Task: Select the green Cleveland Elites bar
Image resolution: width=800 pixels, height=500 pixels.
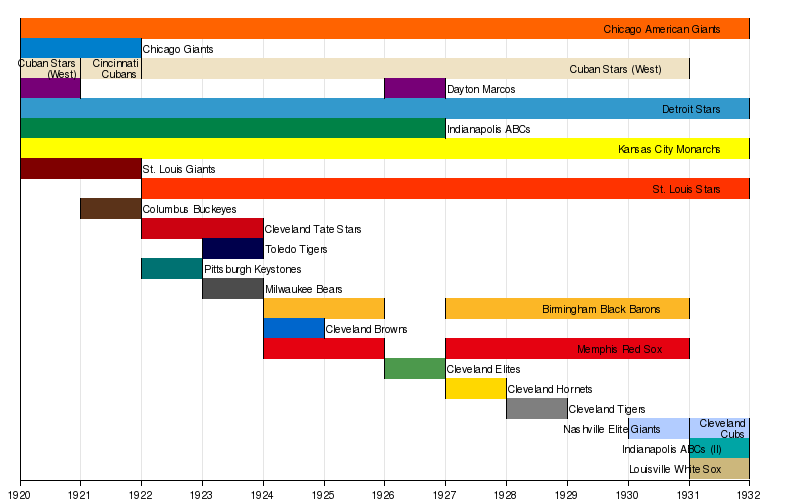Action: pyautogui.click(x=415, y=368)
